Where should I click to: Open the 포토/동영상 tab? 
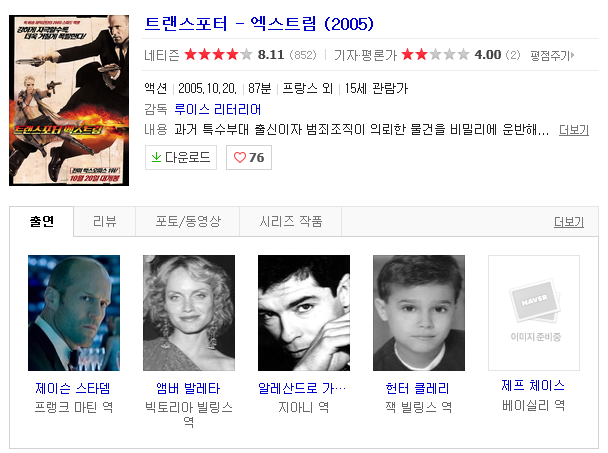click(188, 221)
